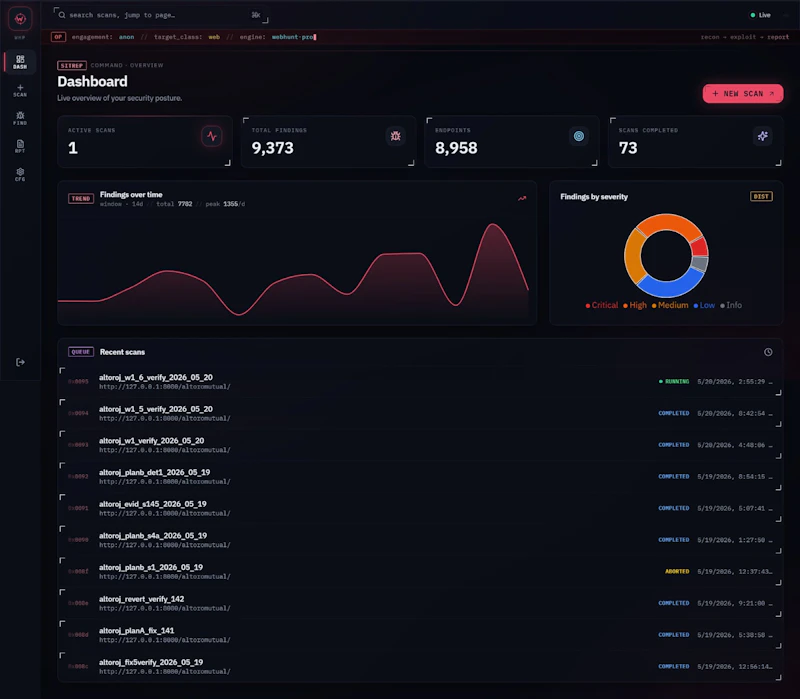The image size is (800, 699).
Task: Open the CFG settings sidebar item
Action: pyautogui.click(x=20, y=174)
